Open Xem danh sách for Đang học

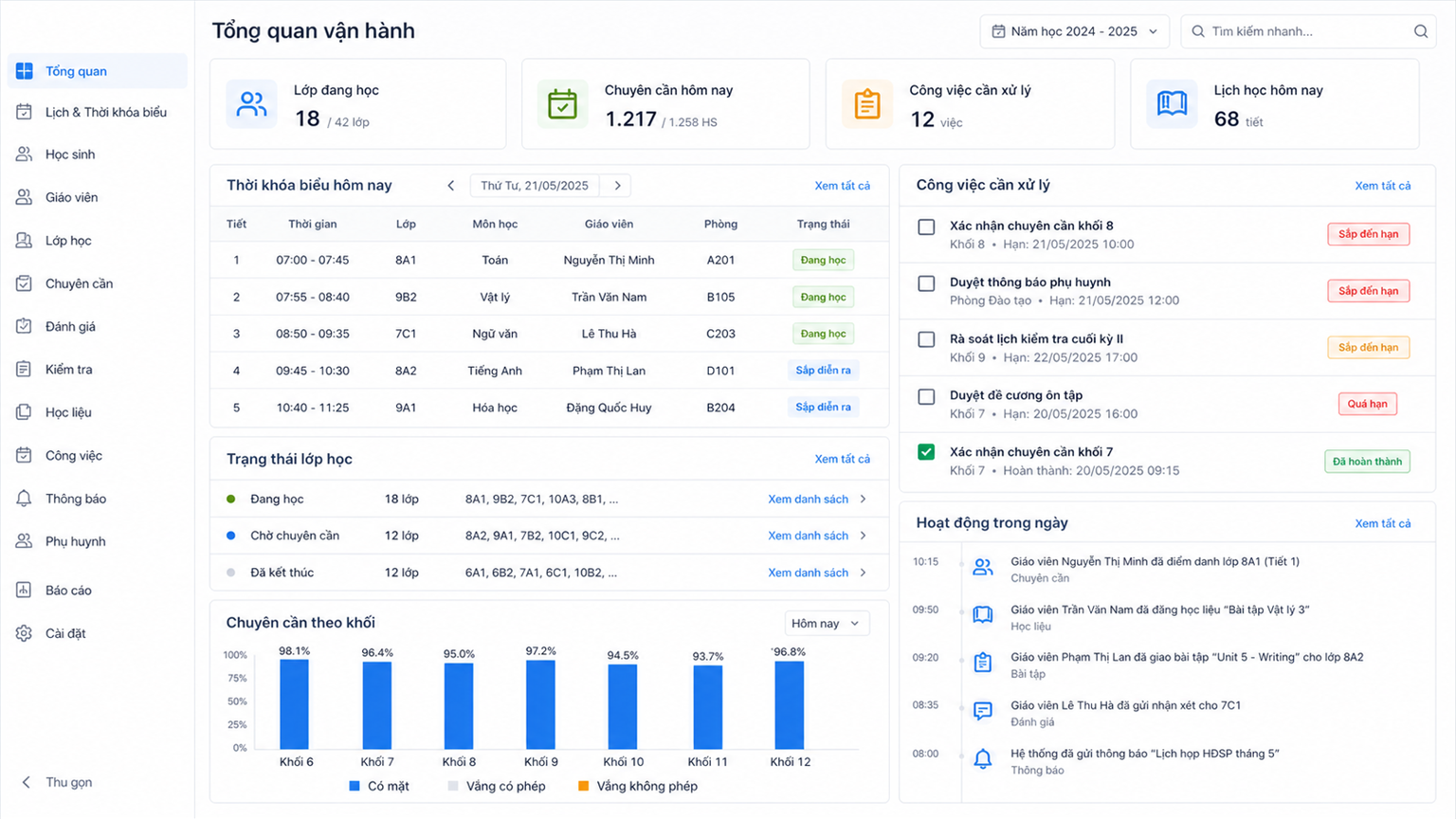(x=808, y=499)
